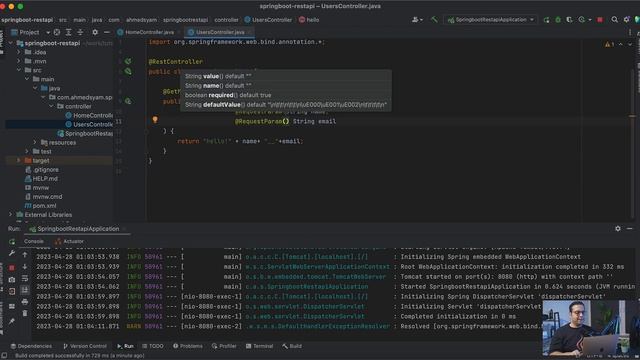Select mvnw.cmd file
The height and width of the screenshot is (360, 640).
(43, 197)
